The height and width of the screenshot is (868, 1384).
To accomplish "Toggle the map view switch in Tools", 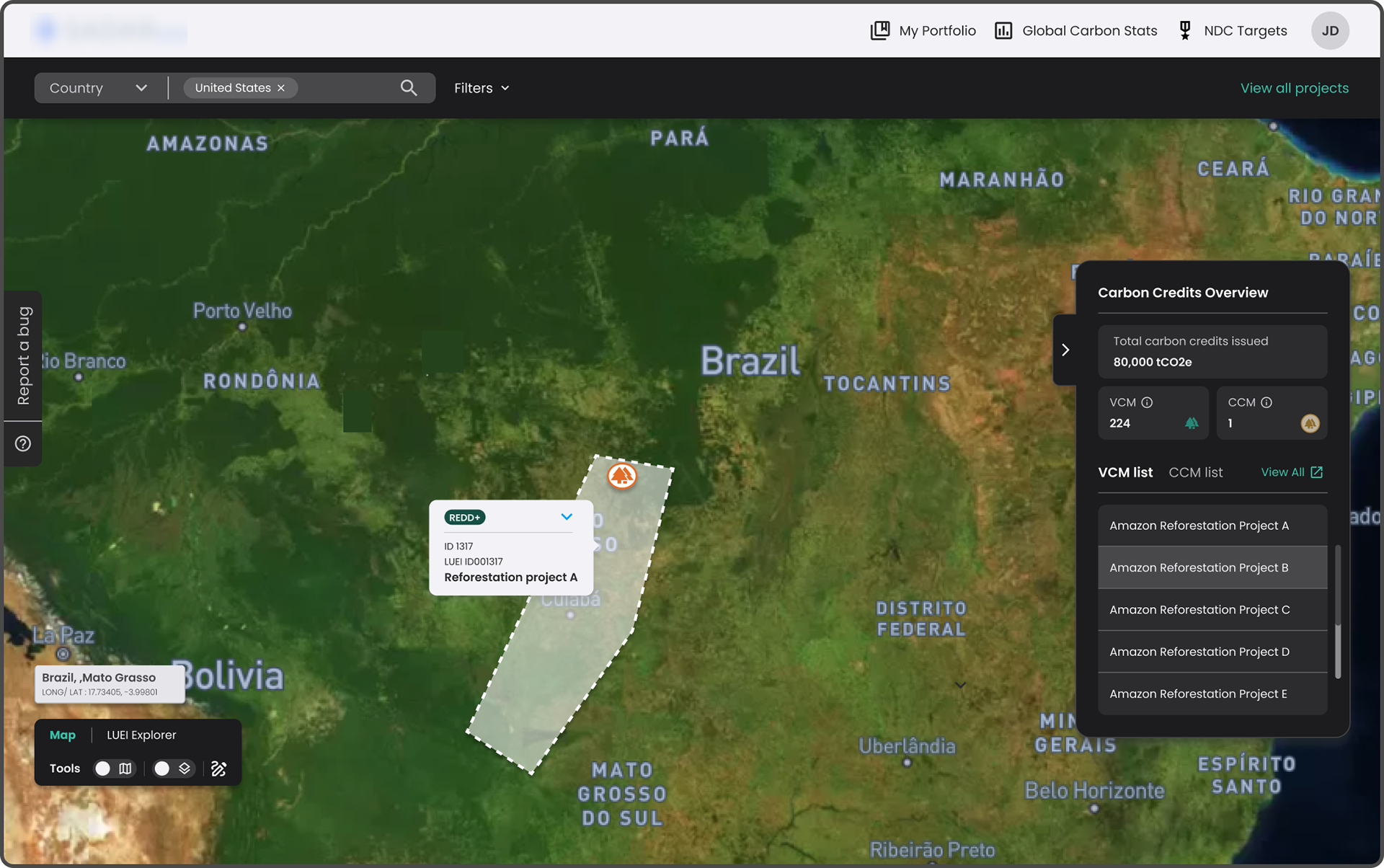I will pos(115,769).
